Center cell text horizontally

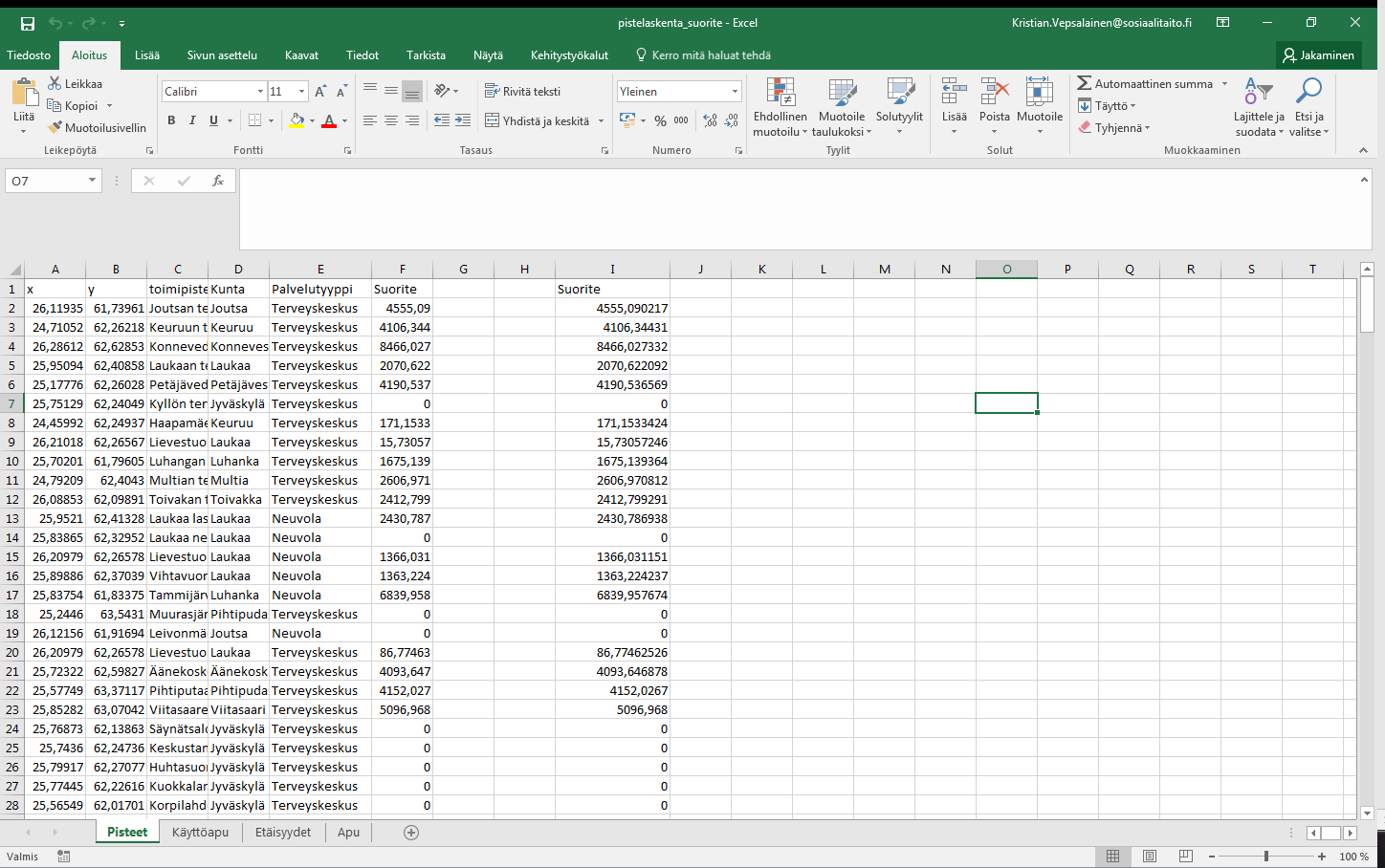(391, 120)
